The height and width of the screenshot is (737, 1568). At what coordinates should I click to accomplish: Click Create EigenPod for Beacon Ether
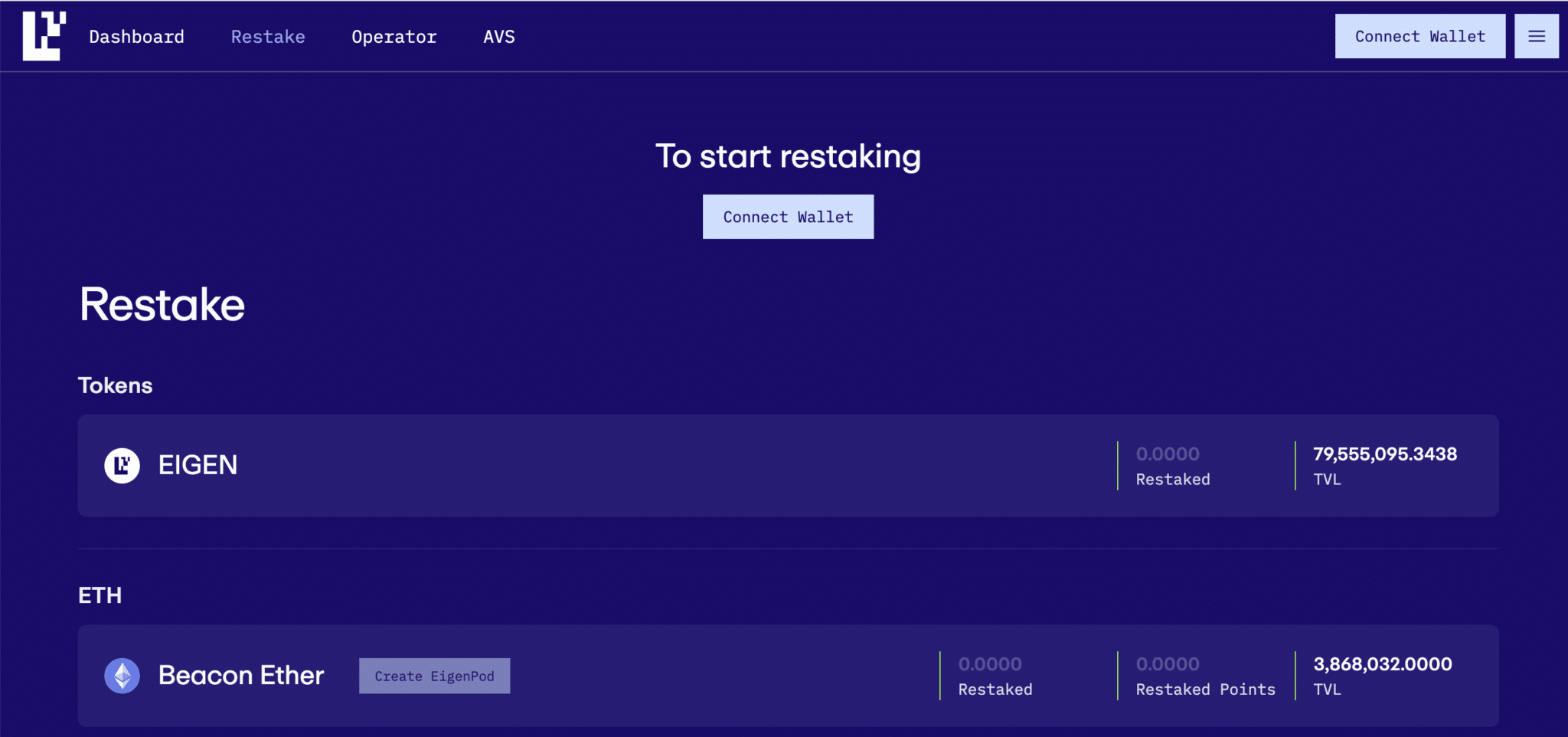coord(434,675)
